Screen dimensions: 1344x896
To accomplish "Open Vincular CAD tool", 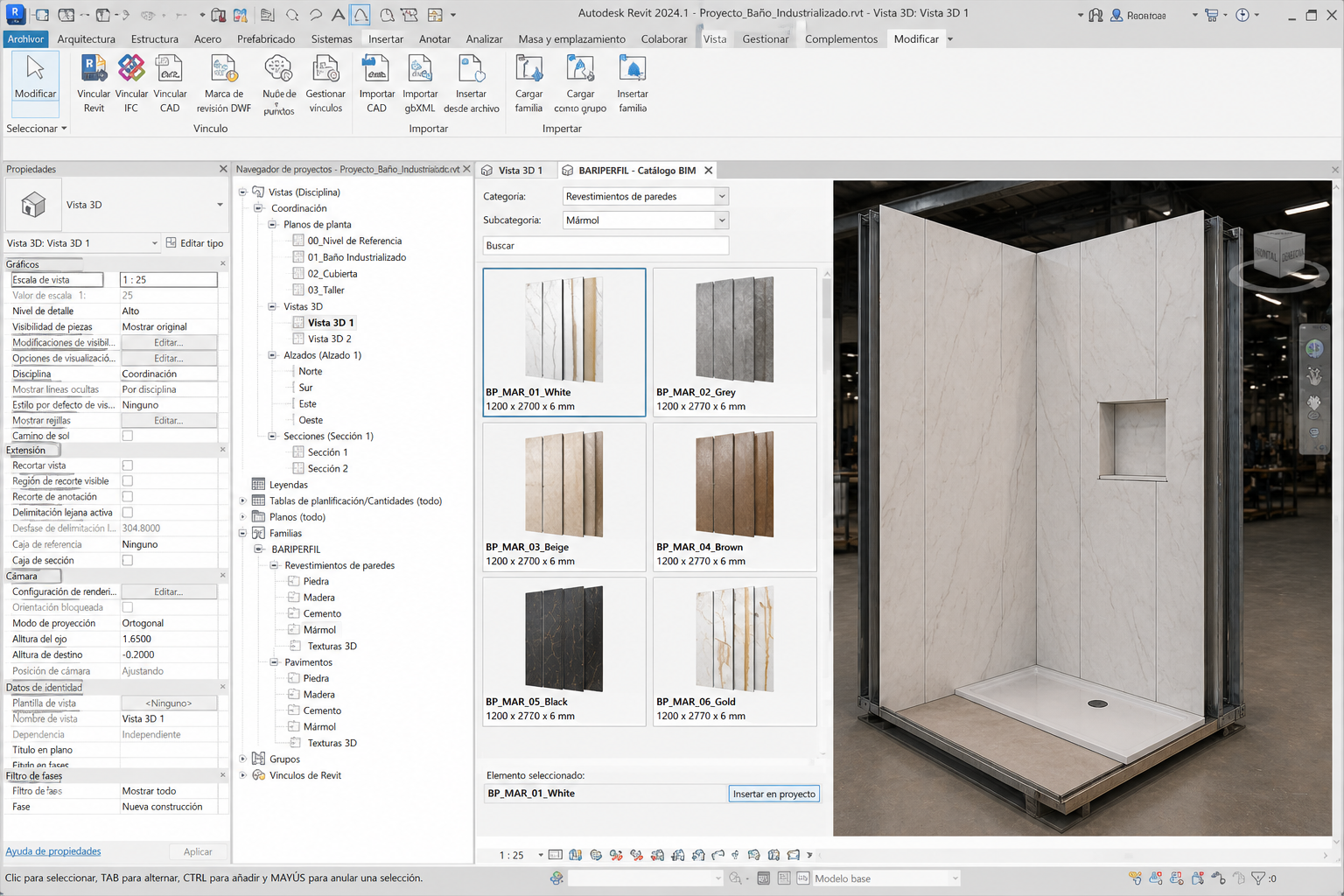I will [170, 83].
